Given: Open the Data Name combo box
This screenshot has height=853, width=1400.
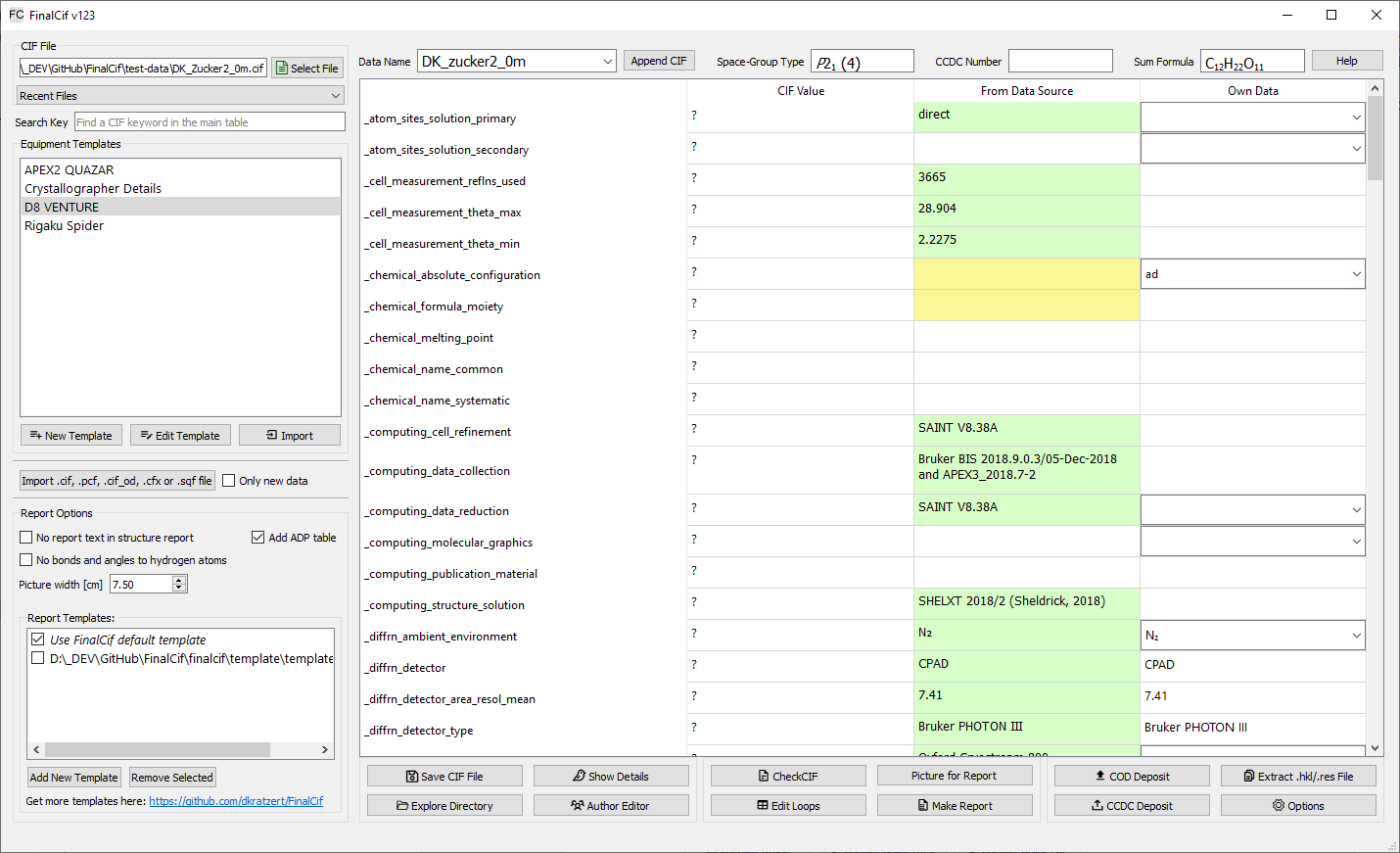Looking at the screenshot, I should (x=517, y=62).
